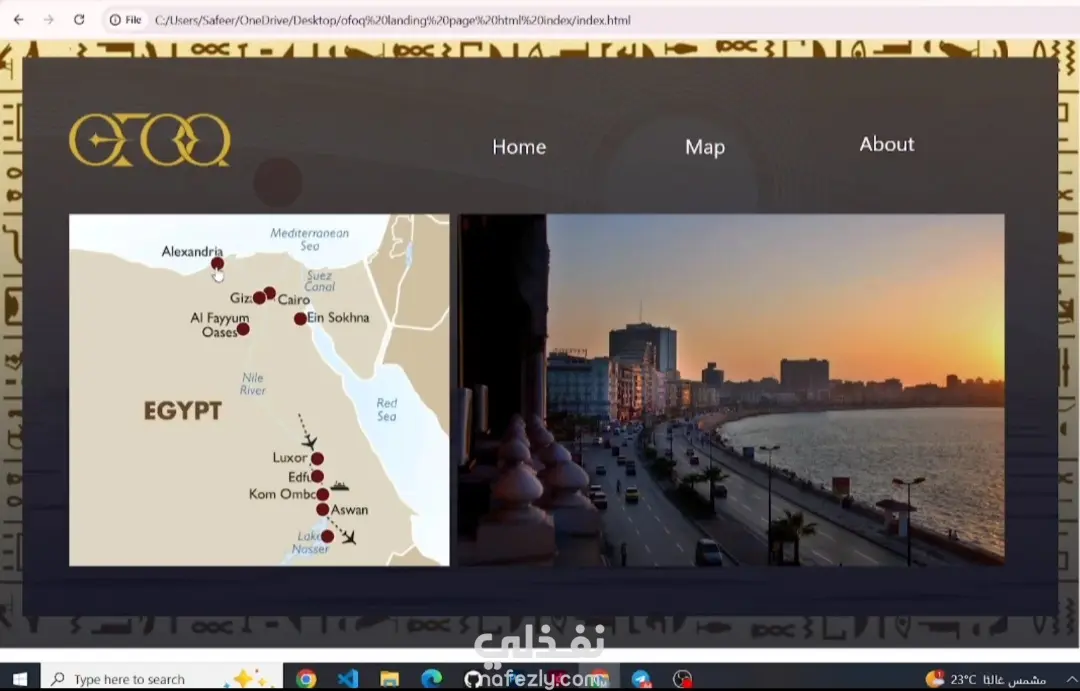Click the Nile River map label

tap(253, 384)
